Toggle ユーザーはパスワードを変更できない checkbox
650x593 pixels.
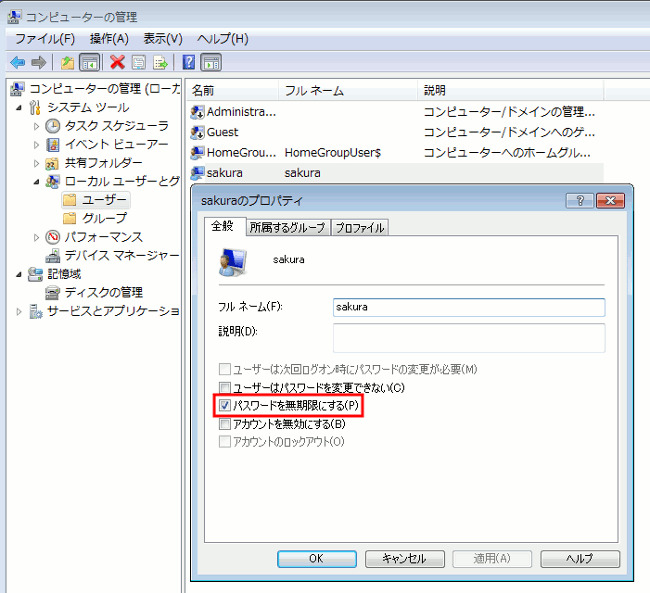(225, 387)
